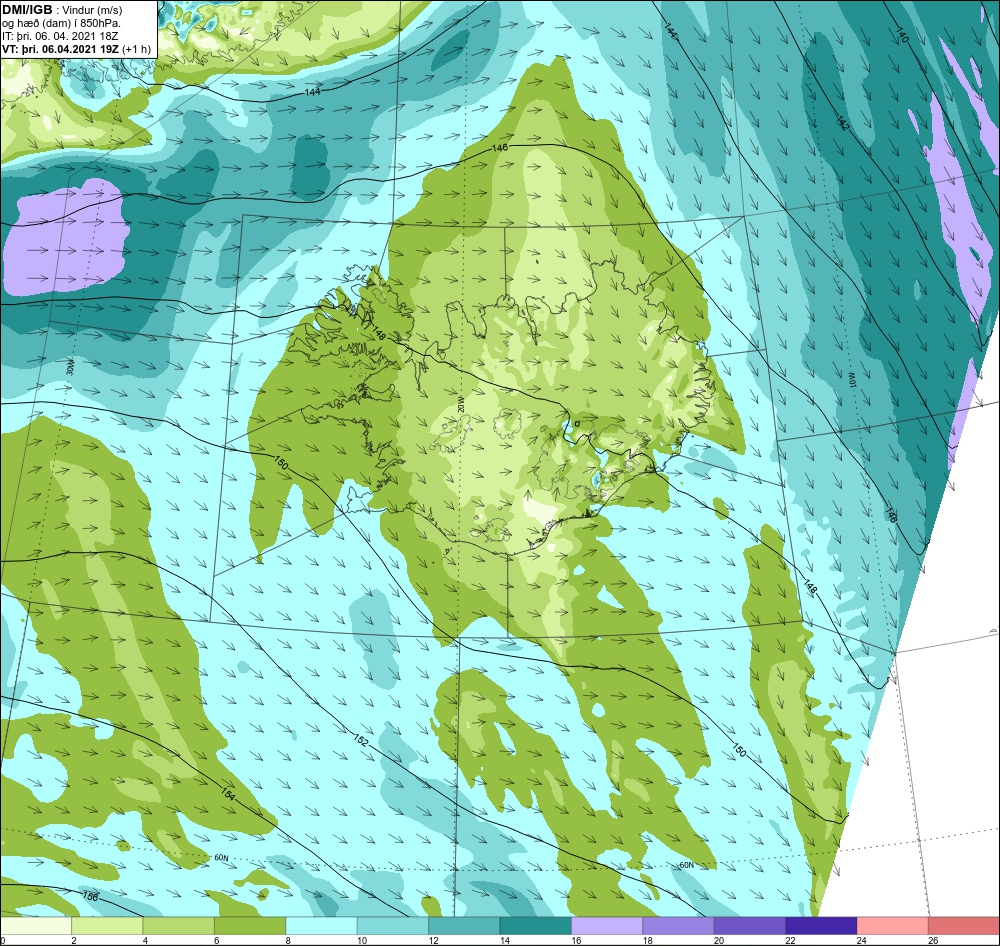Viewport: 1000px width, 946px height.
Task: Click the legend tick label '24'
Action: point(862,940)
